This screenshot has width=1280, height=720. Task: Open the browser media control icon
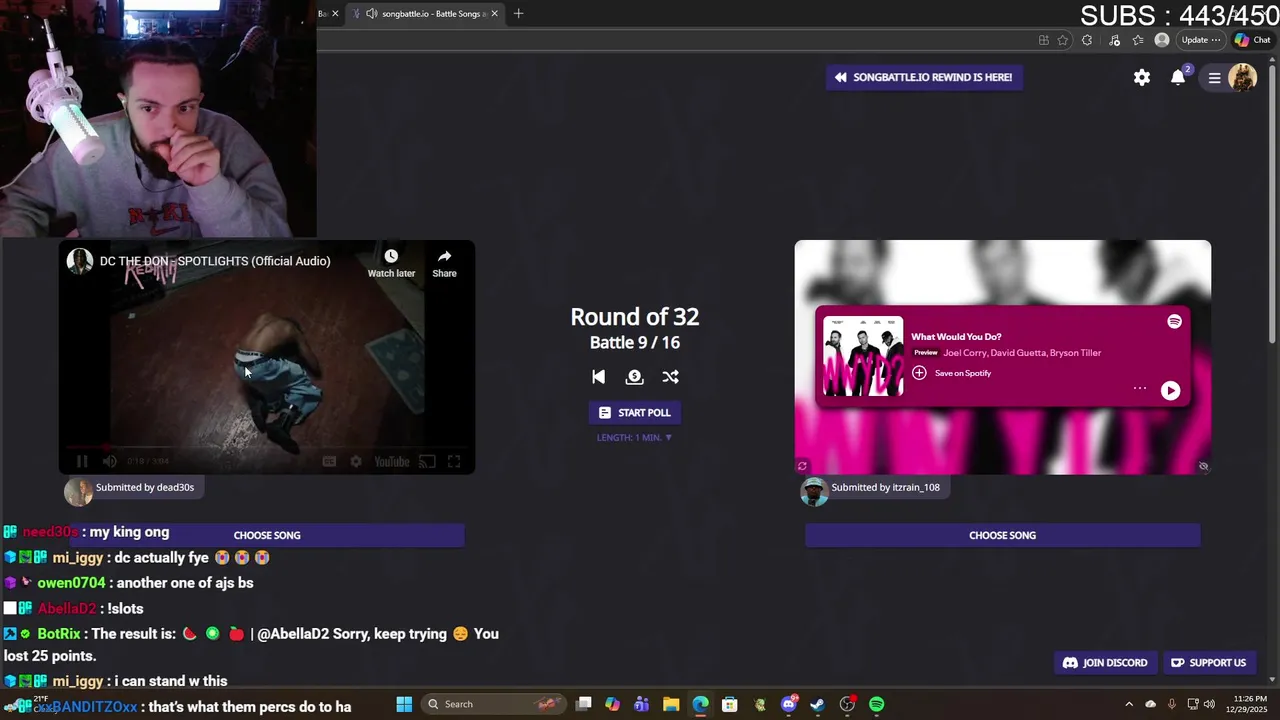click(1114, 40)
